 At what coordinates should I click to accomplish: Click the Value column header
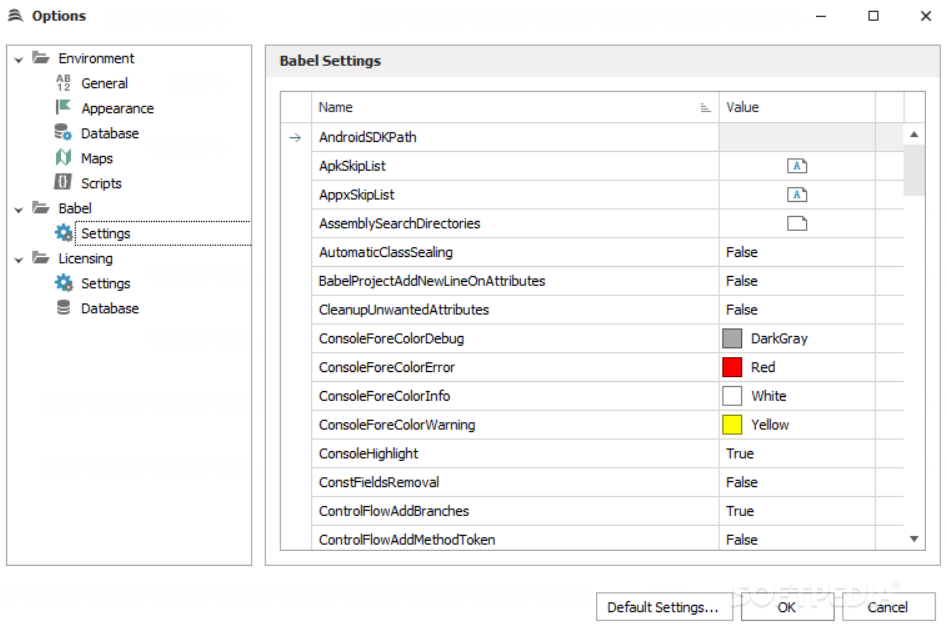pyautogui.click(x=797, y=107)
